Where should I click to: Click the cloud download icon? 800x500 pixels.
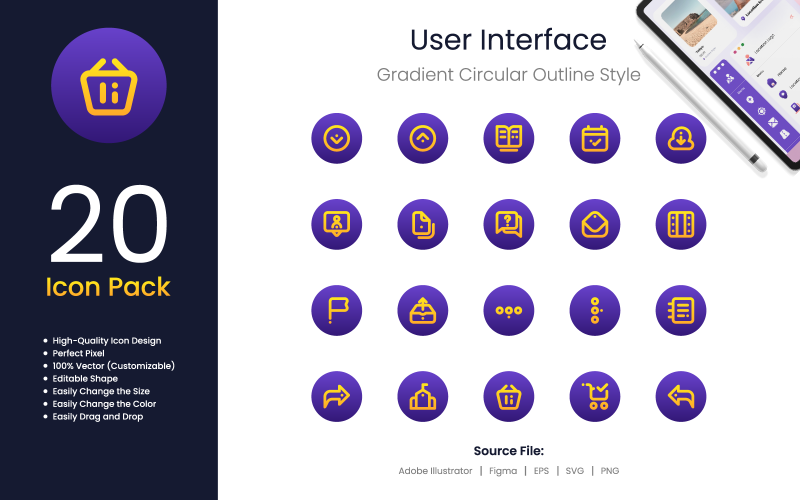[680, 139]
